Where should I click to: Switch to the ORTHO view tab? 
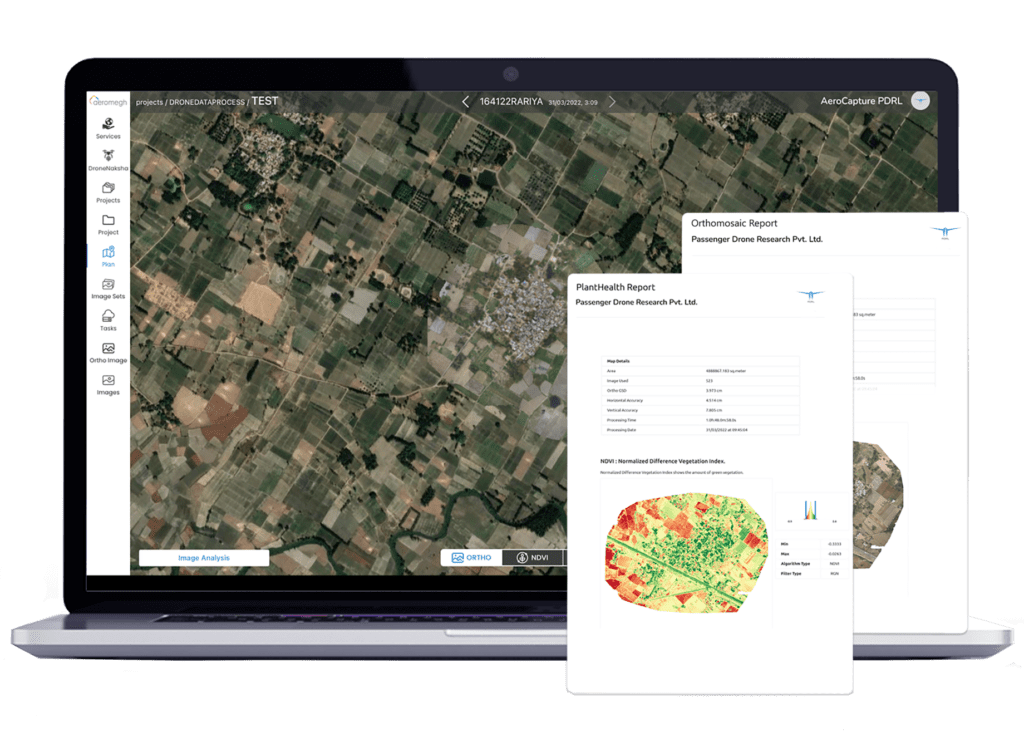(x=471, y=558)
